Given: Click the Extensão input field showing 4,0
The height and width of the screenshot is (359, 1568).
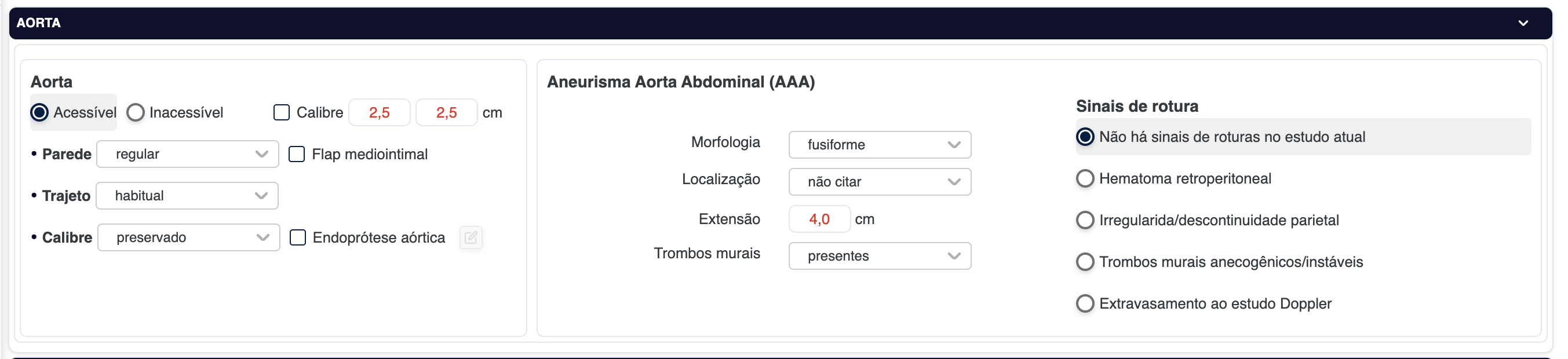Looking at the screenshot, I should pos(819,219).
